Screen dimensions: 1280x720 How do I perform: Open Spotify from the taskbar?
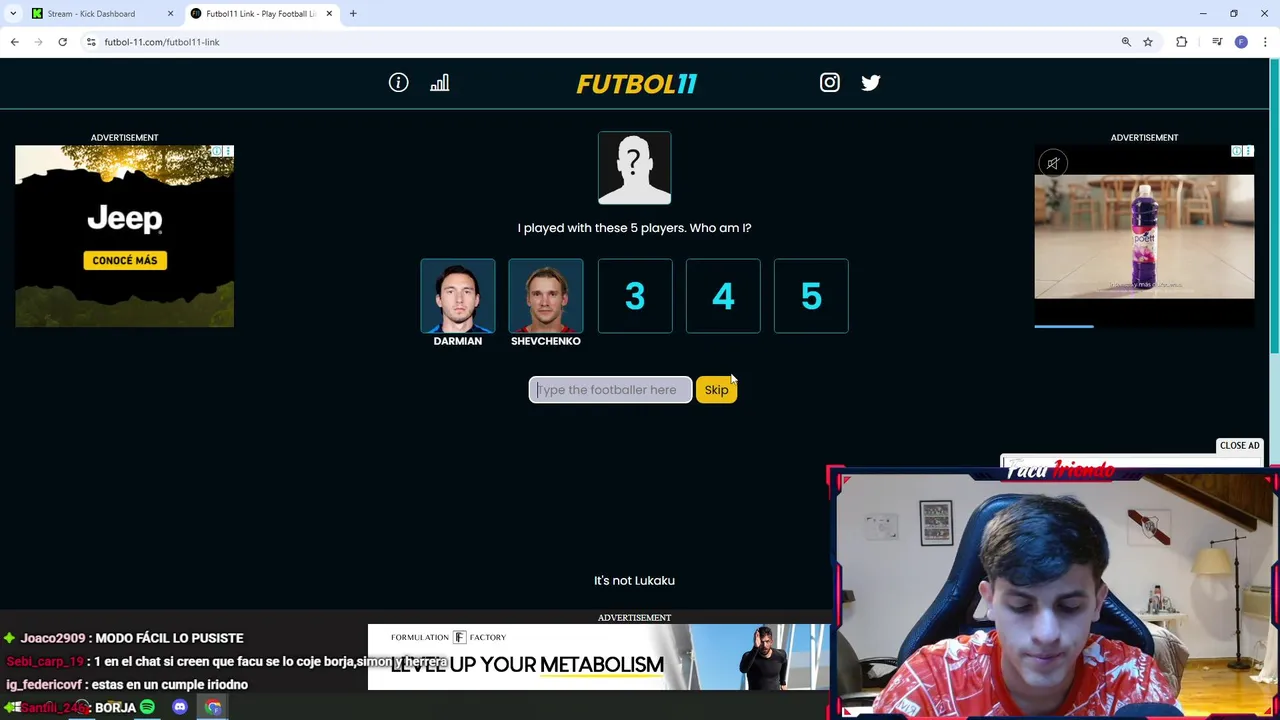point(147,707)
